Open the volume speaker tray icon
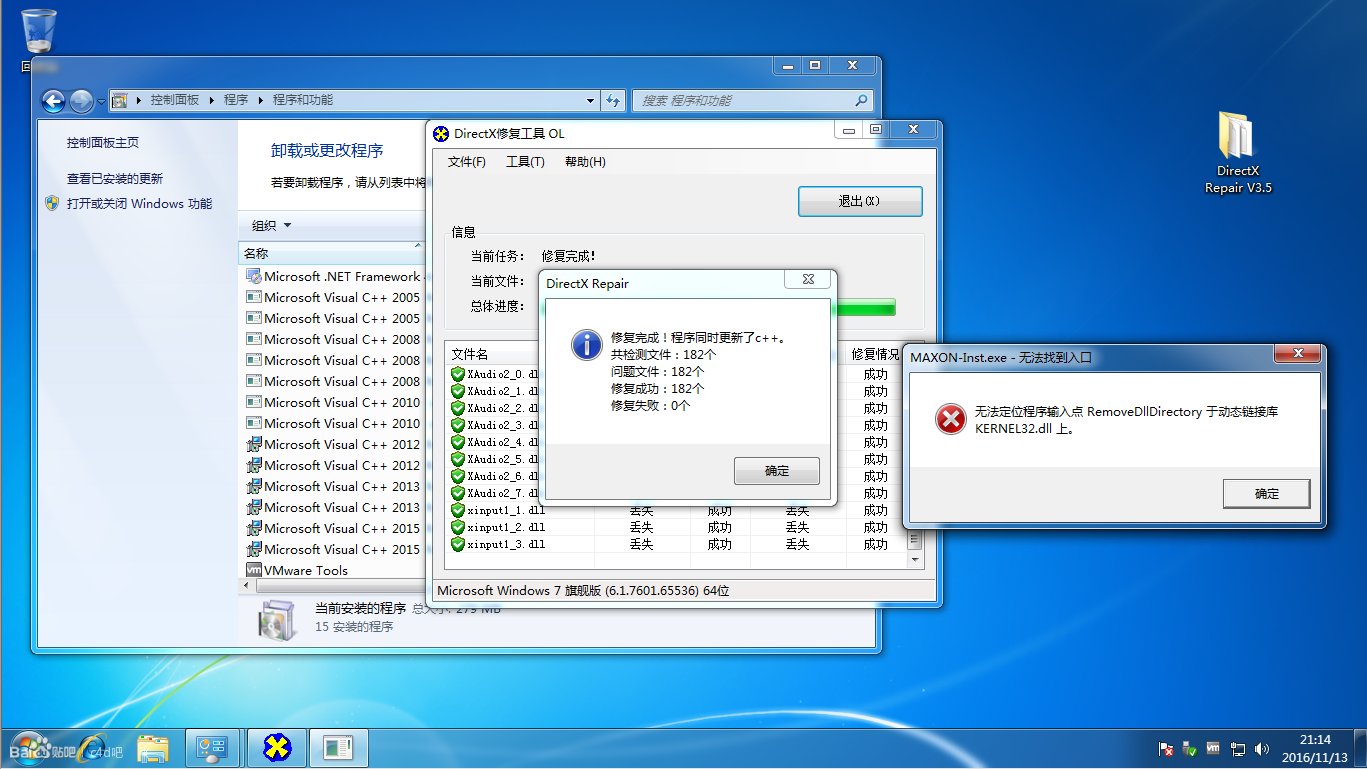This screenshot has height=769, width=1367. 1262,748
